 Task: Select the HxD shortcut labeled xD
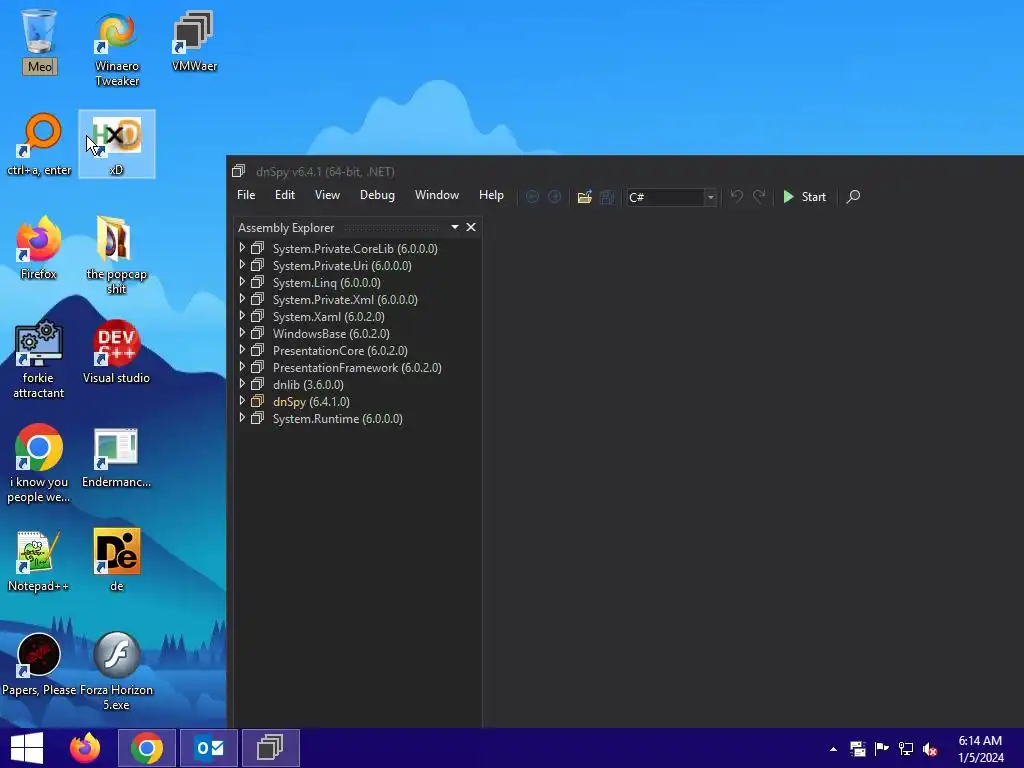116,145
